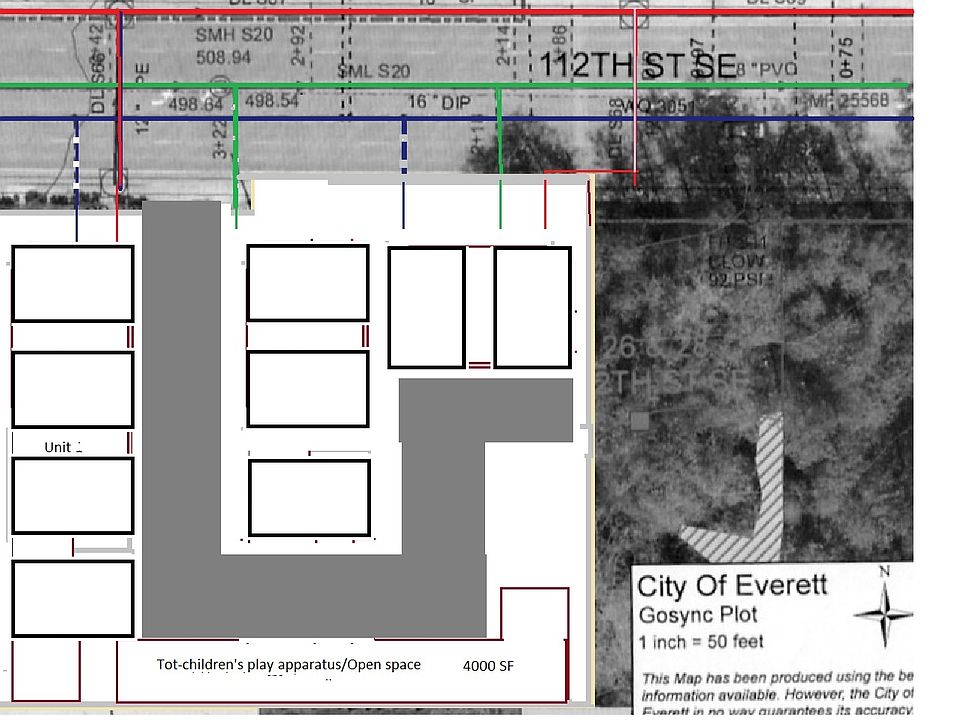This screenshot has width=960, height=720.
Task: Select the "508.94" elevation value
Action: coord(223,58)
